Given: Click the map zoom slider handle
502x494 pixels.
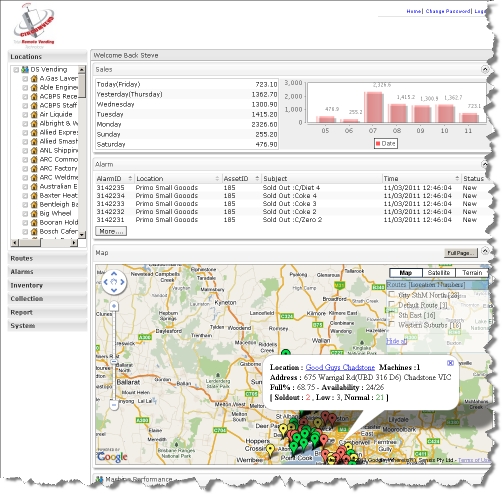Looking at the screenshot, I should pos(114,362).
